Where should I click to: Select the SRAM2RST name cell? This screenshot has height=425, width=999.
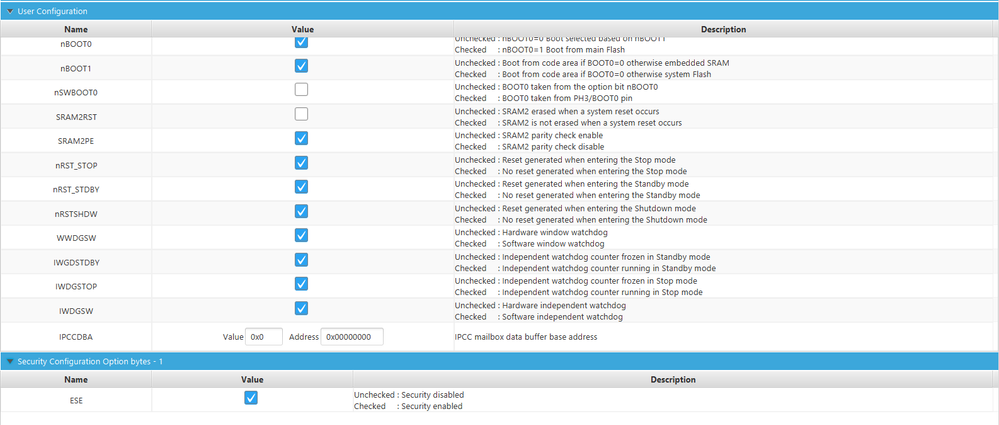pyautogui.click(x=76, y=116)
